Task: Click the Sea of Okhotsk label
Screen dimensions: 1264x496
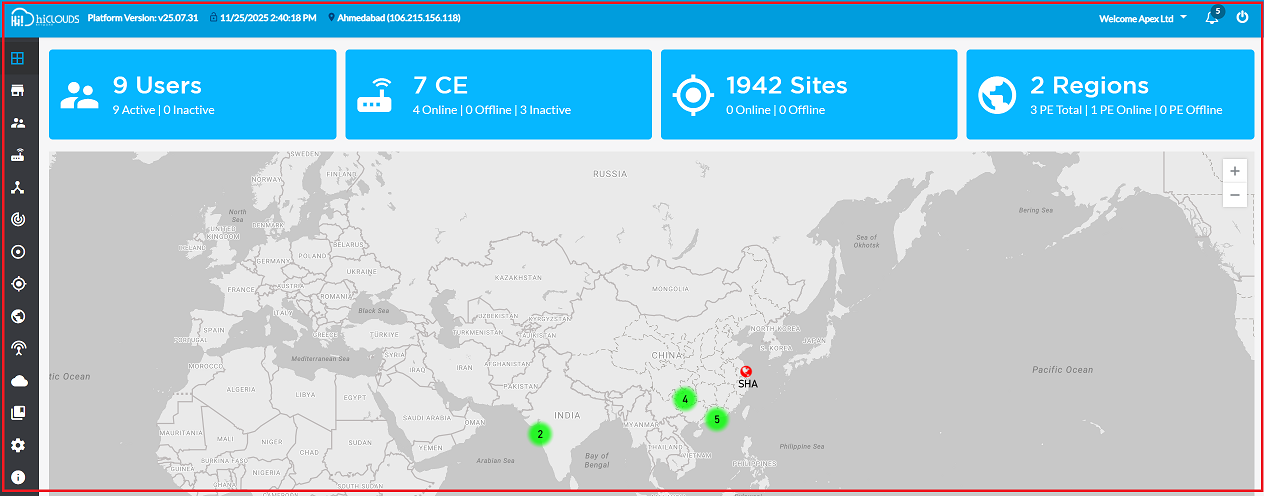Action: pyautogui.click(x=867, y=241)
